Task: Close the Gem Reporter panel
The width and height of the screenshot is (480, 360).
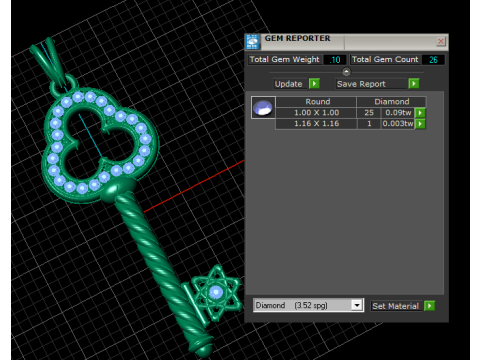Action: coord(441,41)
